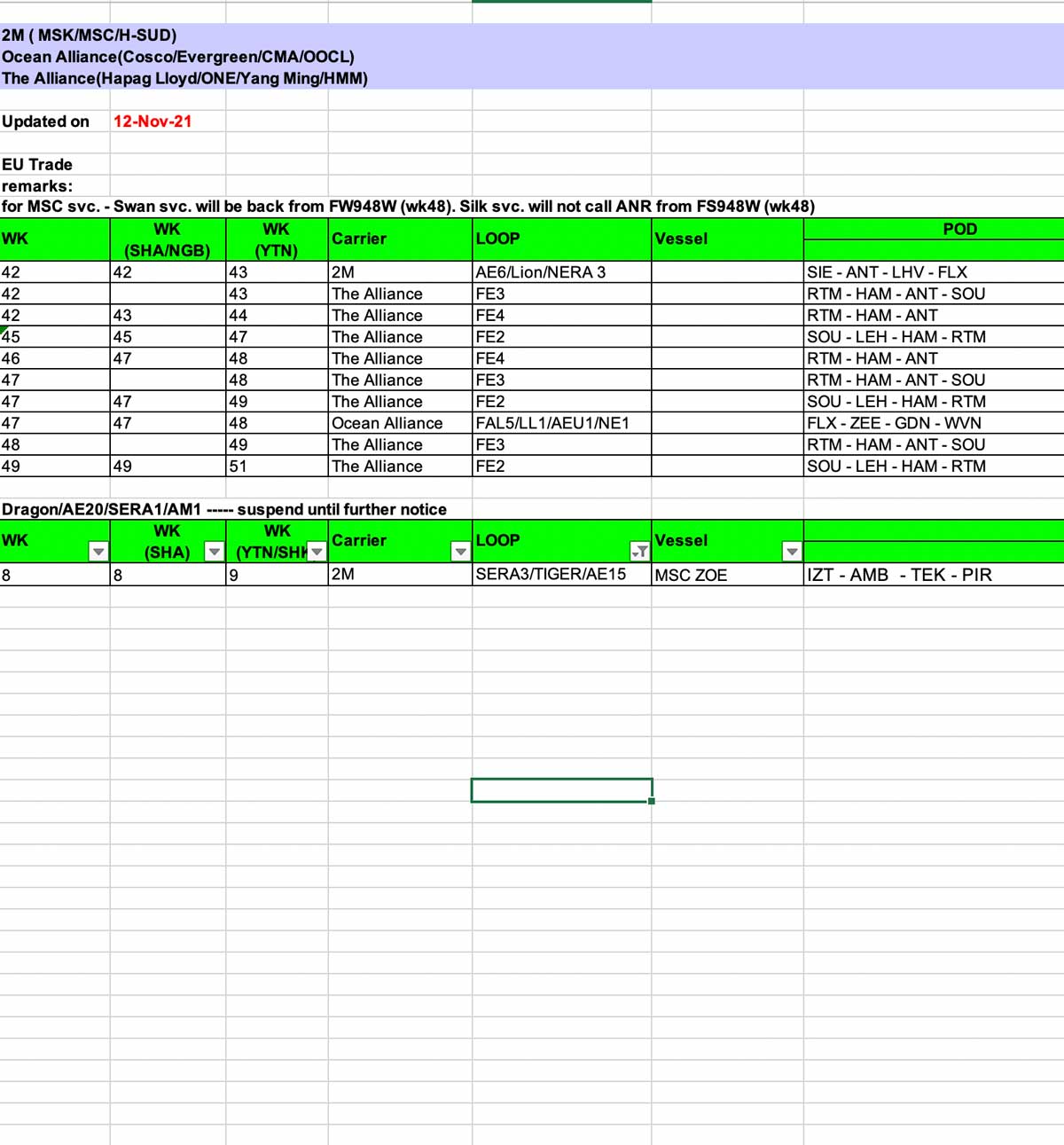Image resolution: width=1064 pixels, height=1145 pixels.
Task: Expand the Vessel column filter dropdown
Action: [792, 552]
